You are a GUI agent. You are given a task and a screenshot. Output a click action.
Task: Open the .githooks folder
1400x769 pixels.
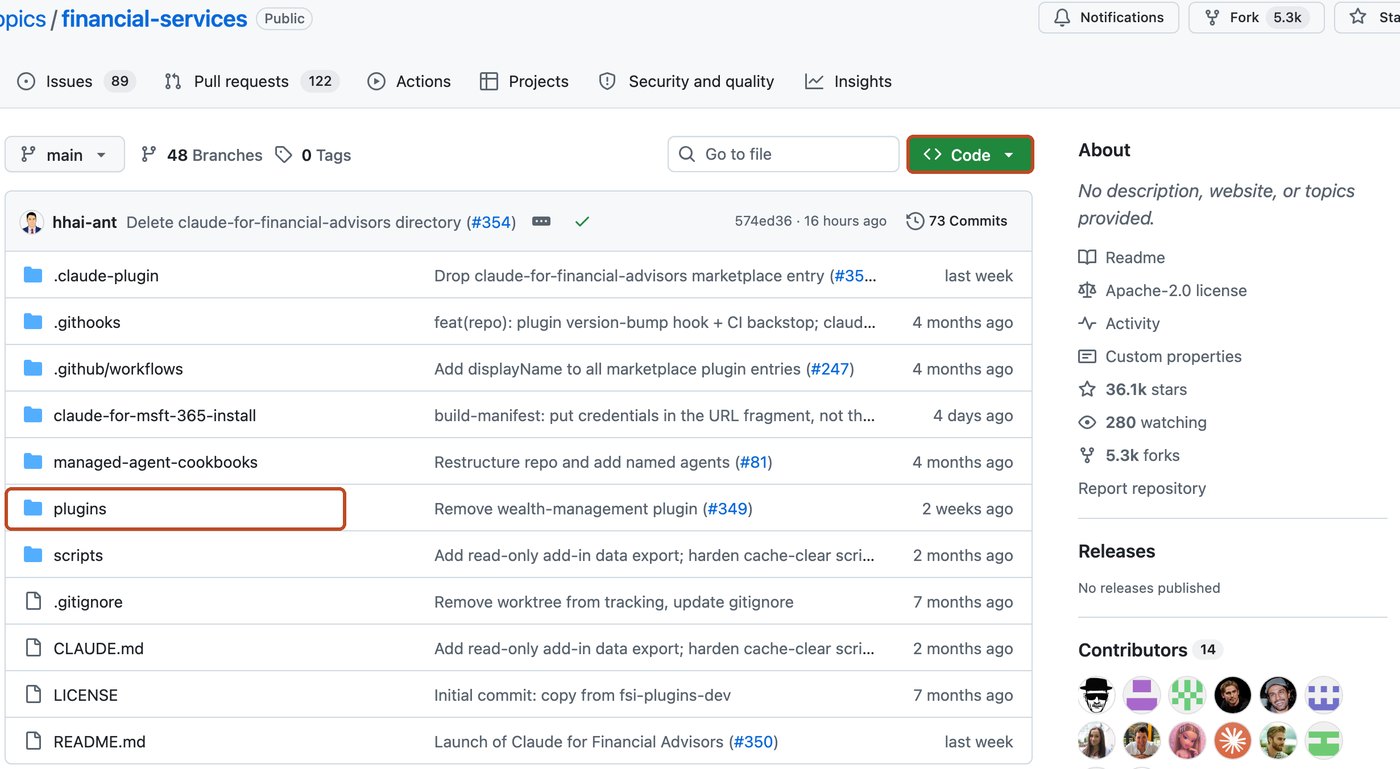click(87, 322)
